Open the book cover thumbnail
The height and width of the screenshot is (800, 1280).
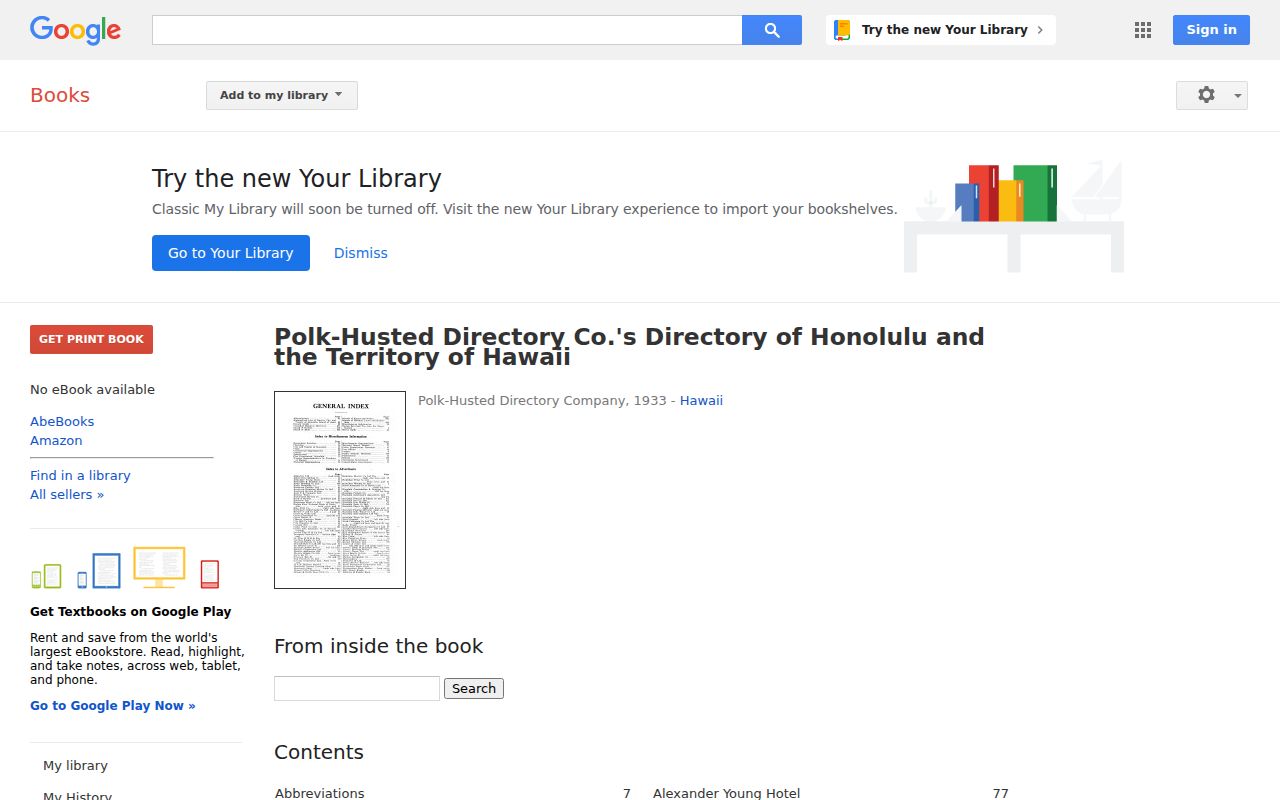(x=340, y=490)
